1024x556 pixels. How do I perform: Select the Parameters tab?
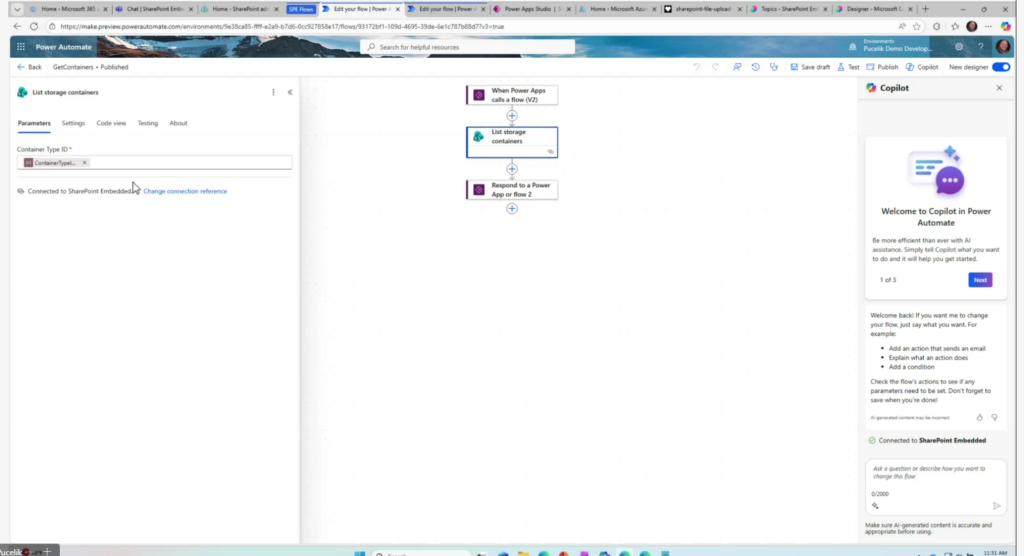[x=34, y=123]
